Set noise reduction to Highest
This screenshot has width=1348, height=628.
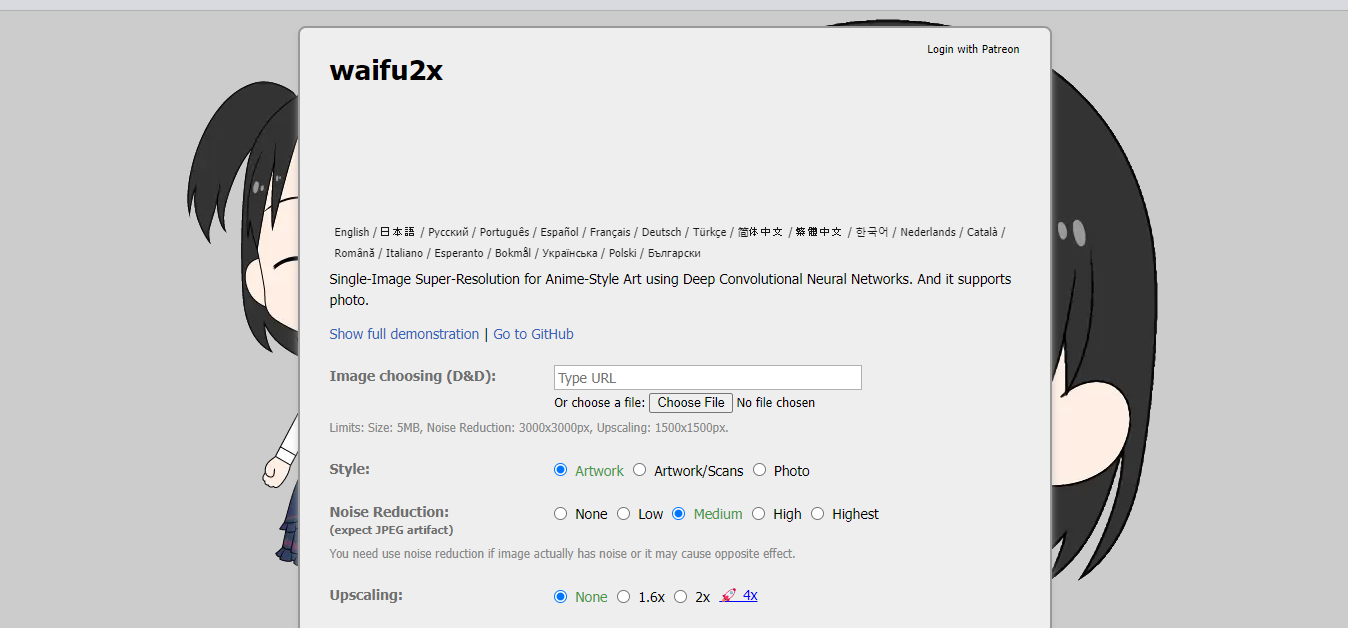pos(817,514)
